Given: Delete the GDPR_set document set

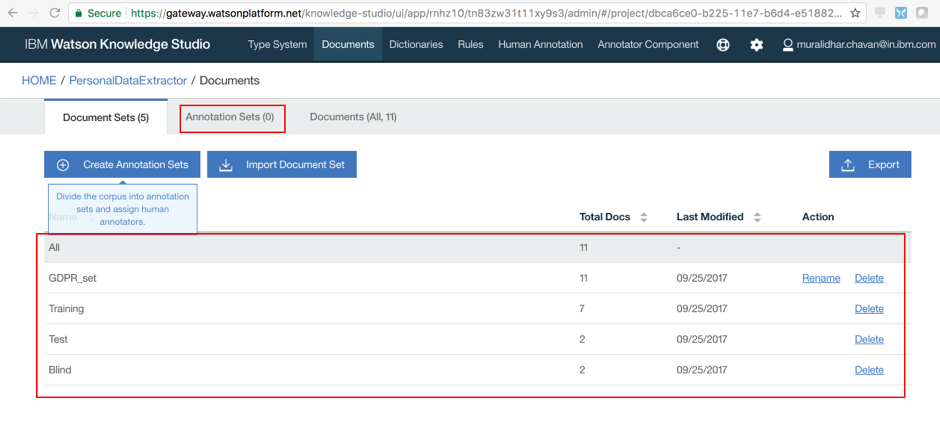Looking at the screenshot, I should tap(869, 278).
